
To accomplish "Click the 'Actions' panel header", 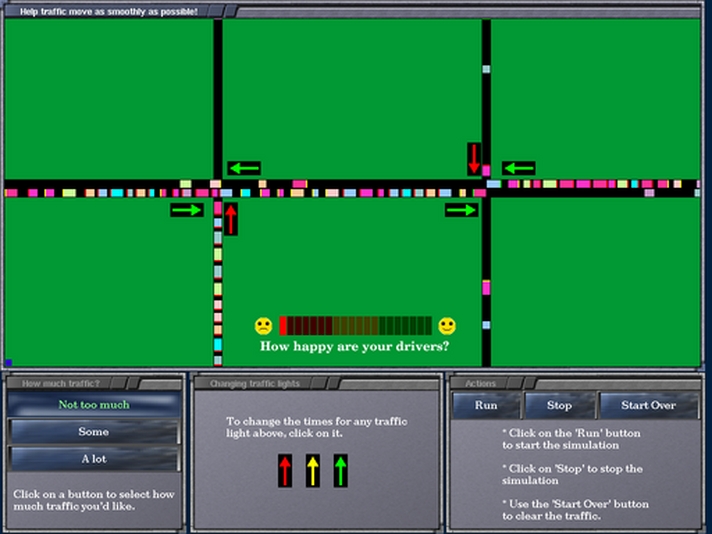I will click(481, 383).
